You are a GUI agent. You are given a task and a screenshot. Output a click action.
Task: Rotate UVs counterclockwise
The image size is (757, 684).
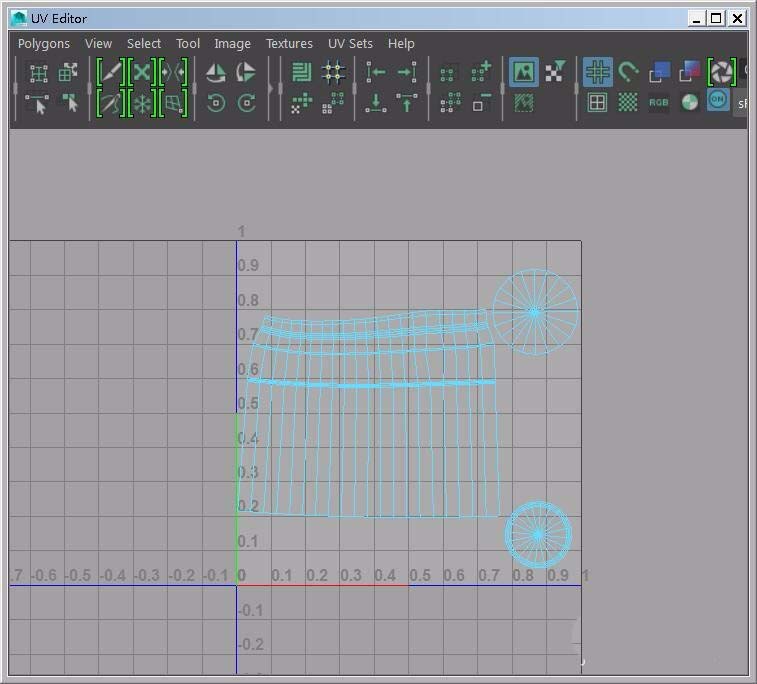215,103
